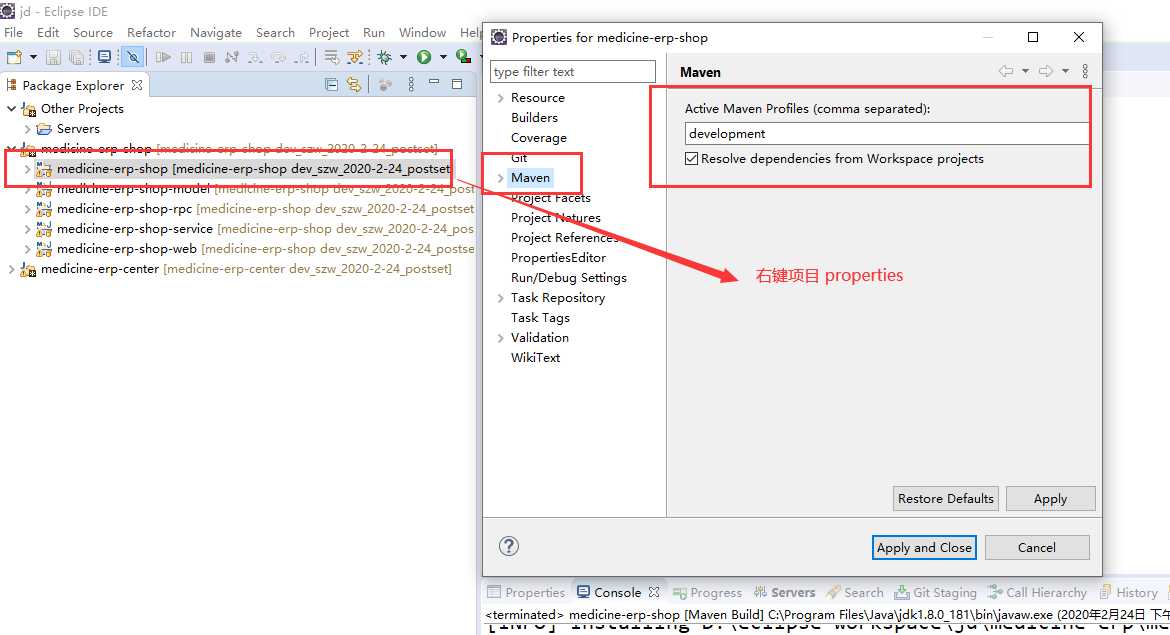Click the Step Over icon
1170x635 pixels.
coord(278,57)
